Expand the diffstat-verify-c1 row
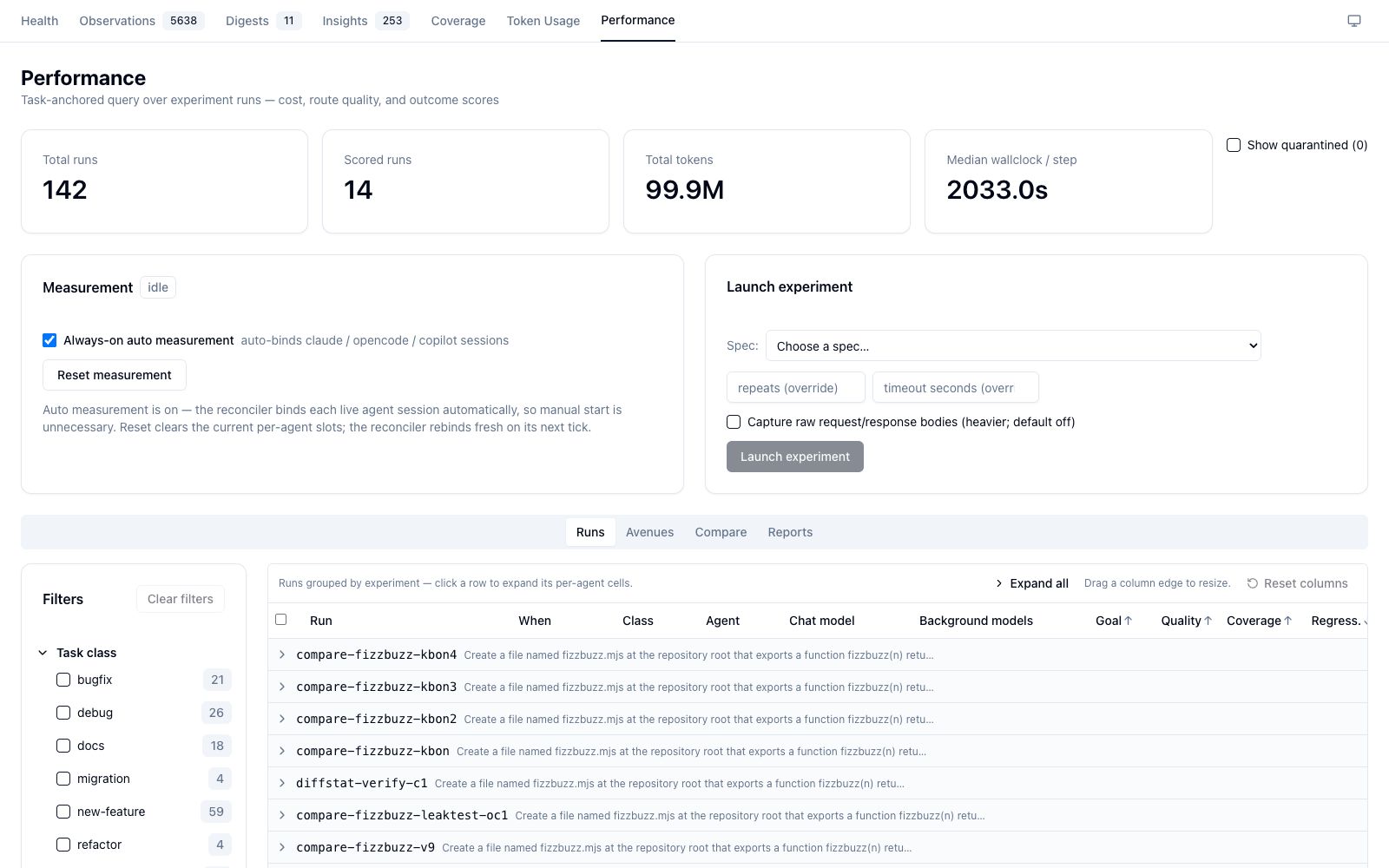This screenshot has width=1389, height=868. point(282,783)
